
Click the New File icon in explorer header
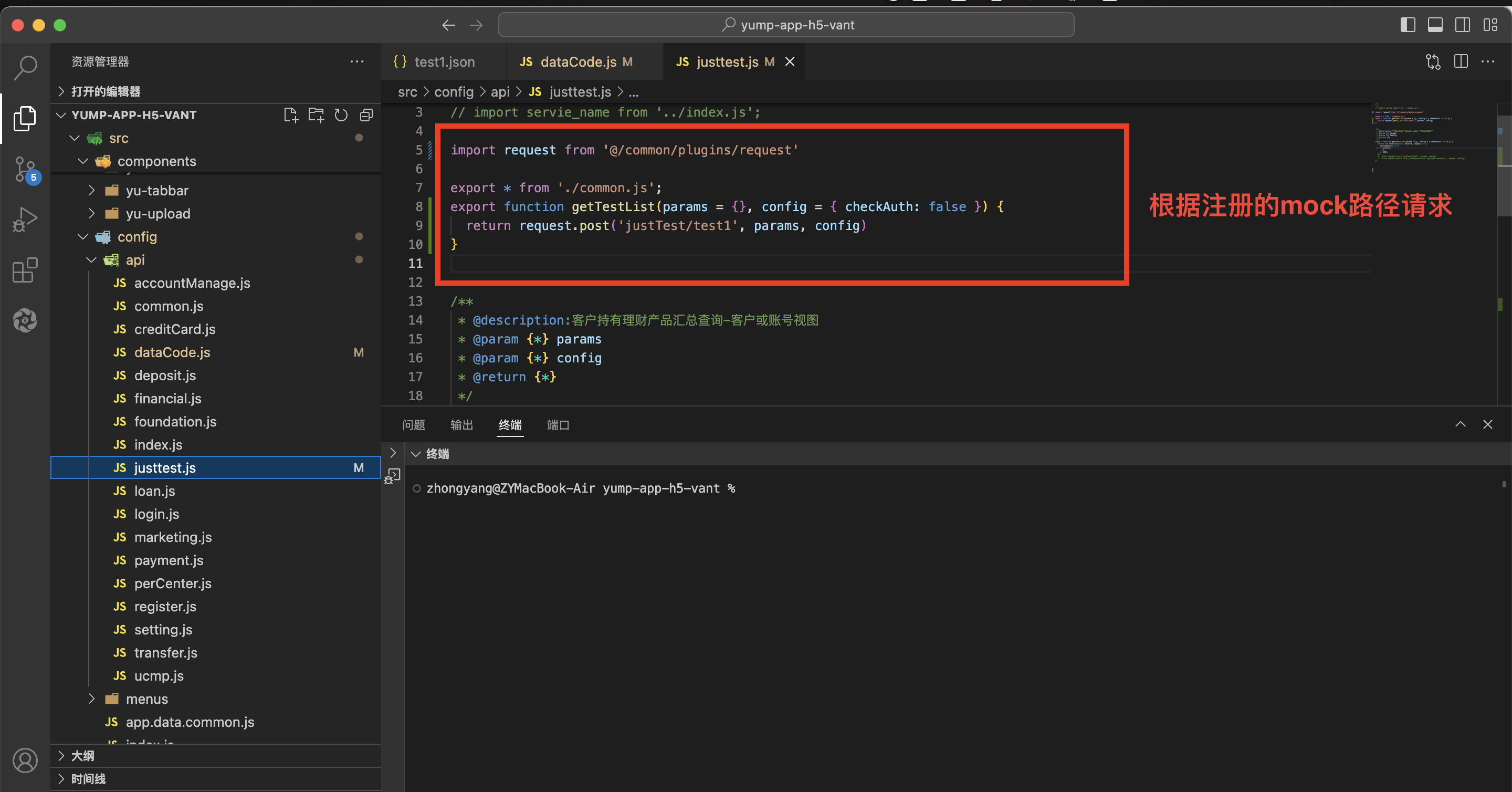[x=291, y=115]
